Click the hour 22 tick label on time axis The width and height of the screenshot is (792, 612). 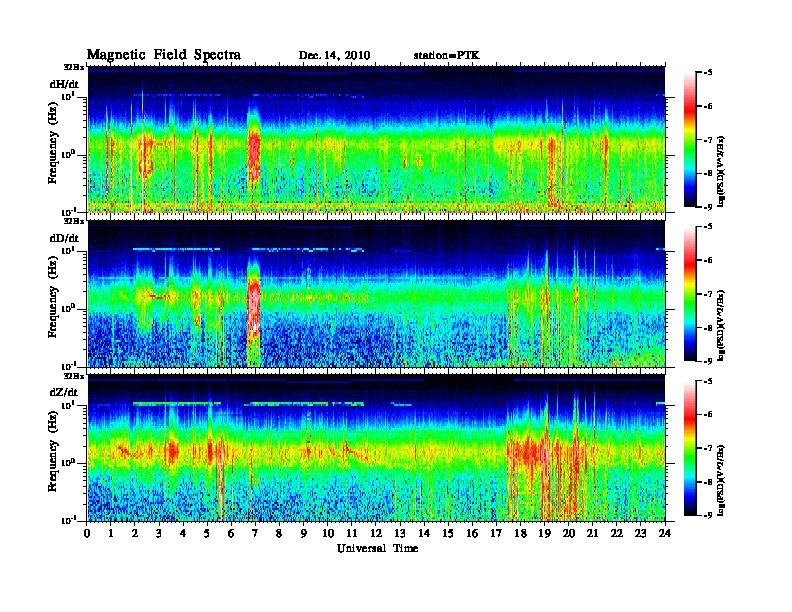tap(617, 534)
